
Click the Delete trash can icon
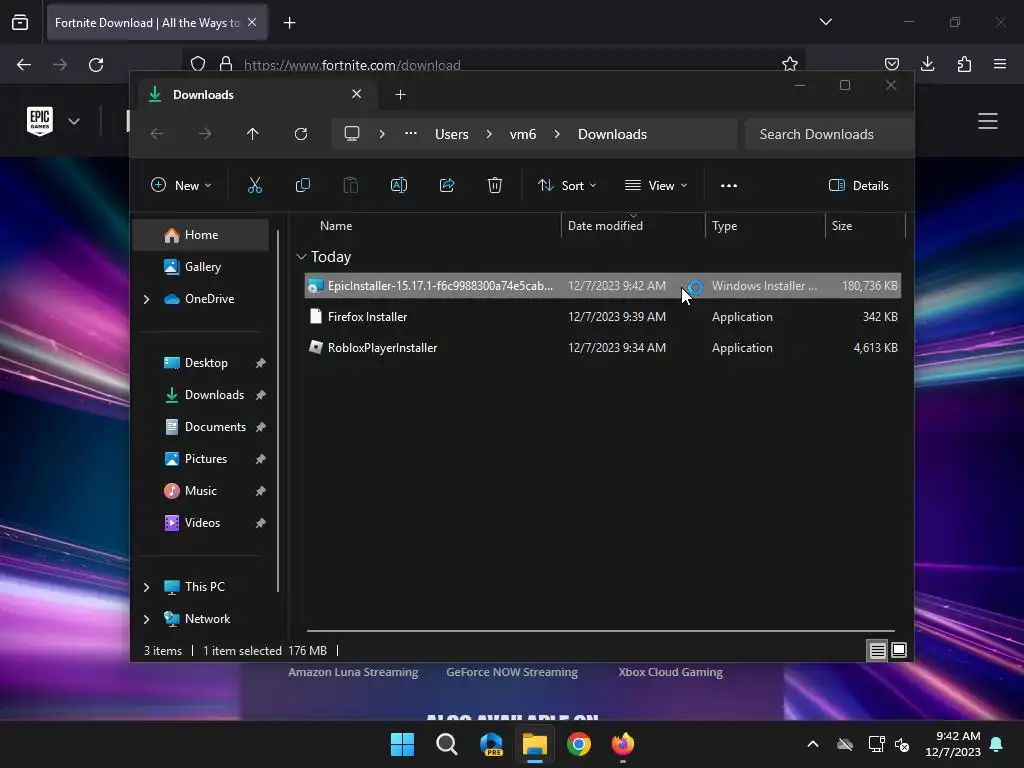click(x=494, y=185)
